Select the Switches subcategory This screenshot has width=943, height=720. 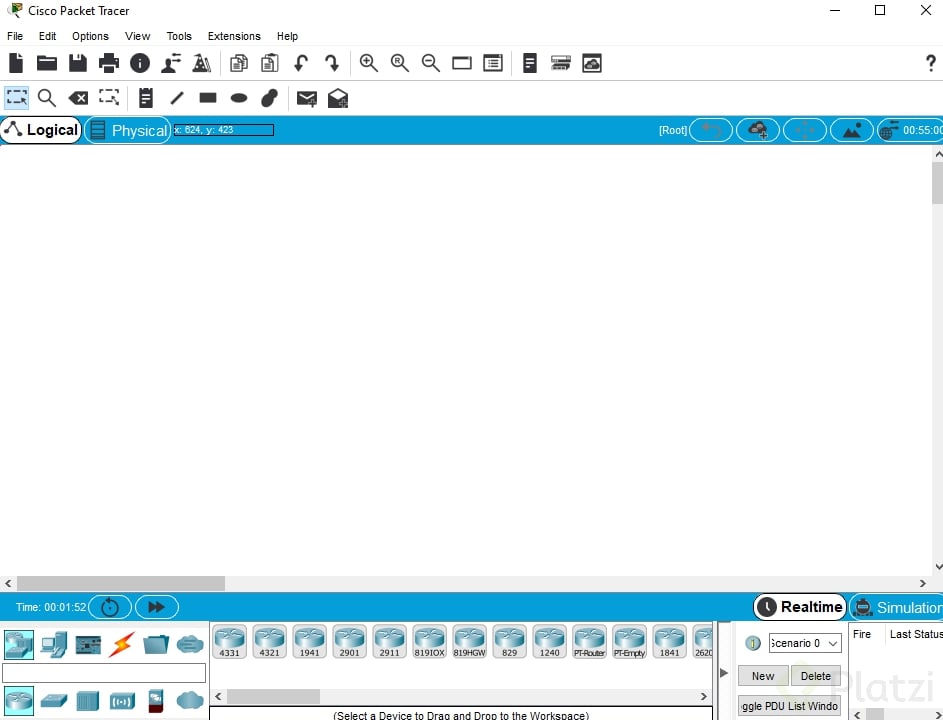[x=54, y=700]
